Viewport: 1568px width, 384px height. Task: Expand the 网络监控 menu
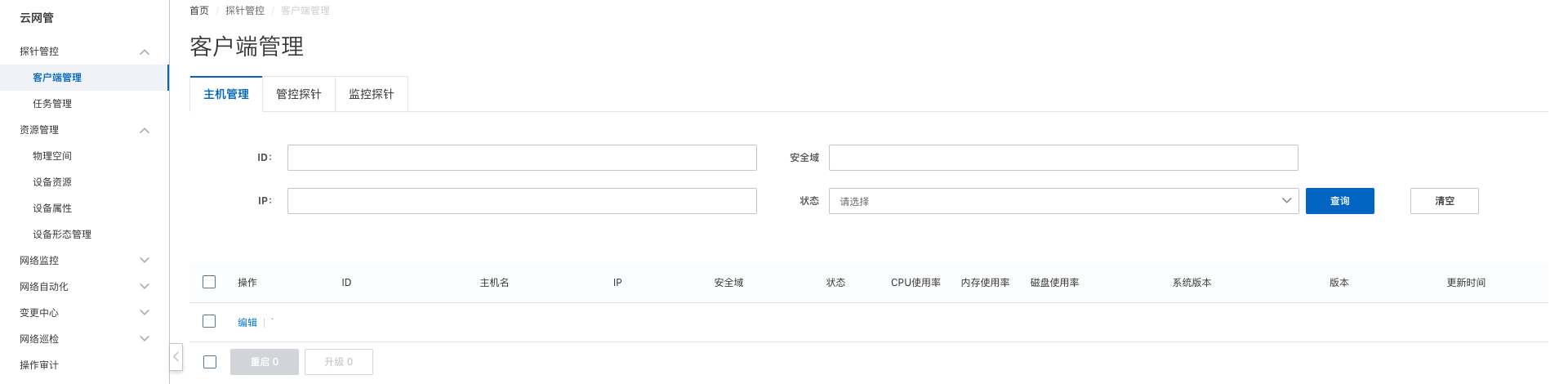pyautogui.click(x=84, y=261)
